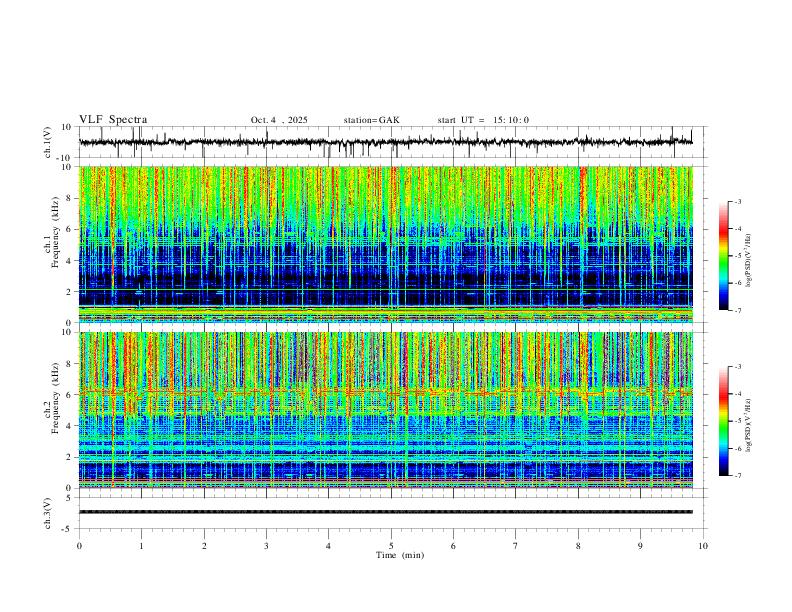This screenshot has width=792, height=612.
Task: Click the "ch.1(V)" vertical axis label
Action: pyautogui.click(x=48, y=142)
